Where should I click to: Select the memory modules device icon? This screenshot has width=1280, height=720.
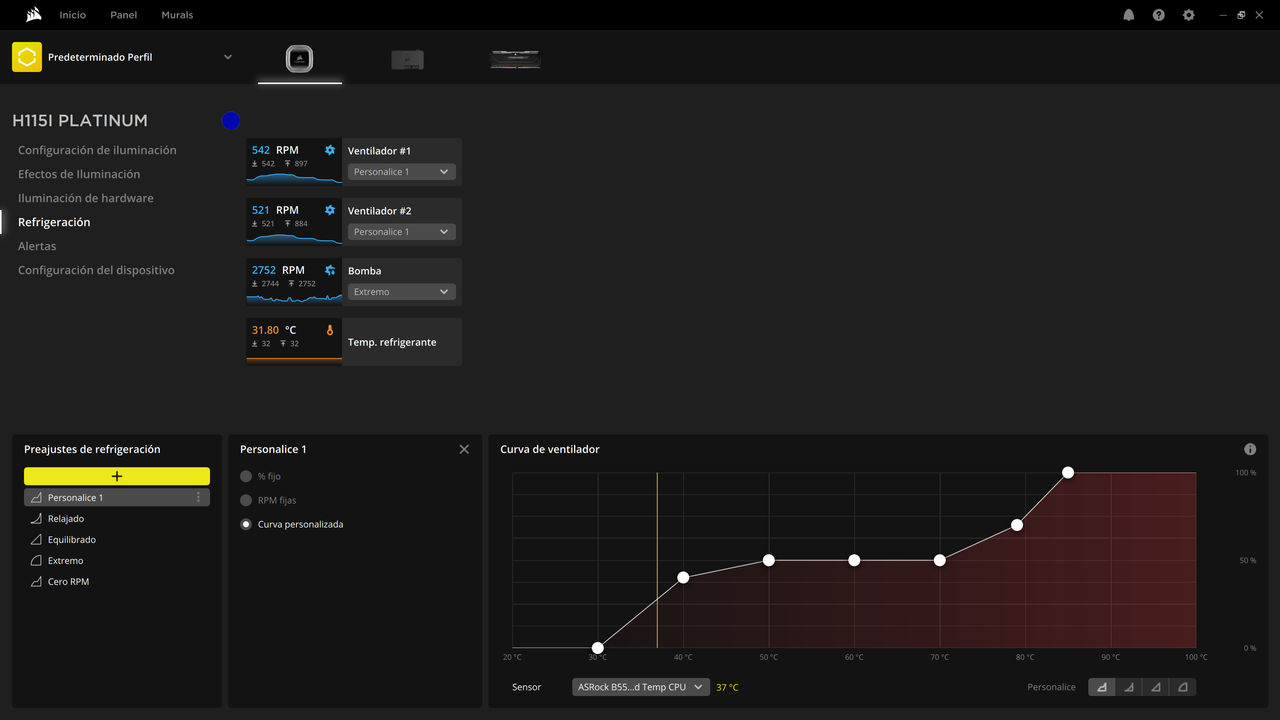tap(516, 60)
